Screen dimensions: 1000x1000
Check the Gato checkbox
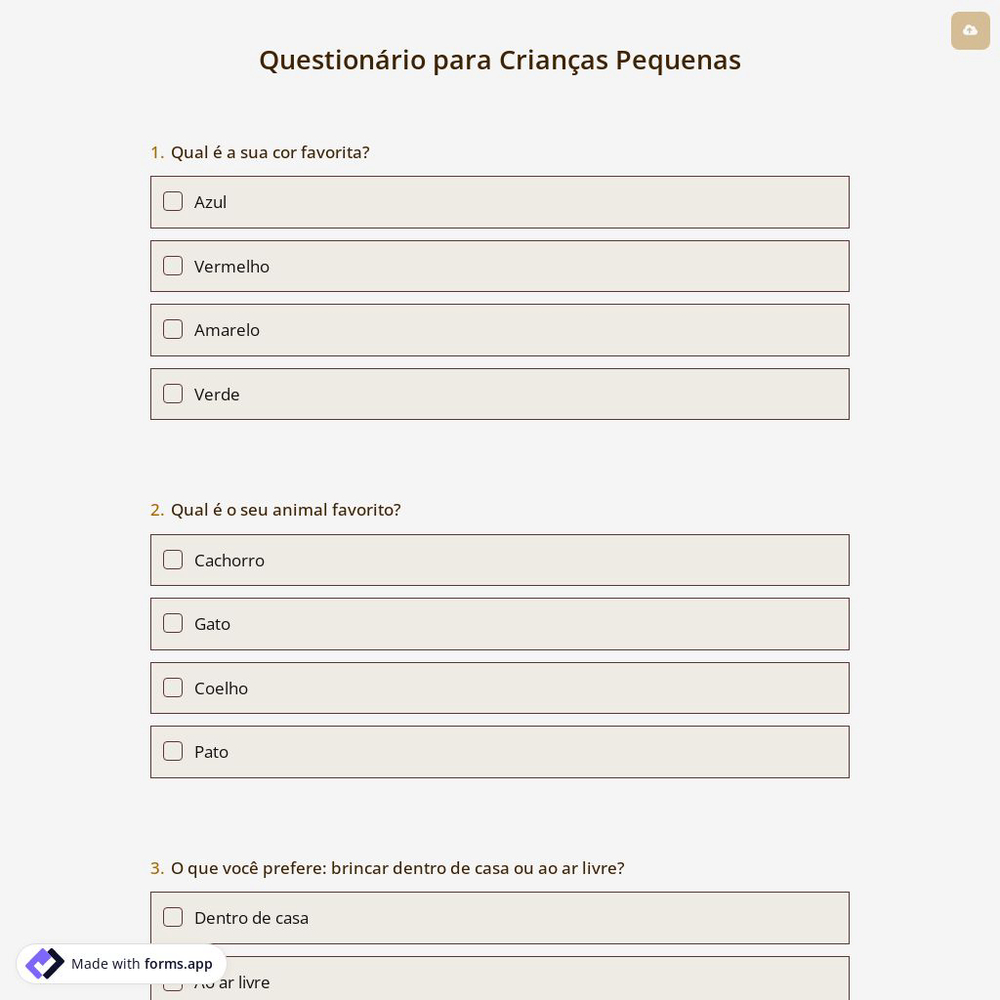click(173, 623)
